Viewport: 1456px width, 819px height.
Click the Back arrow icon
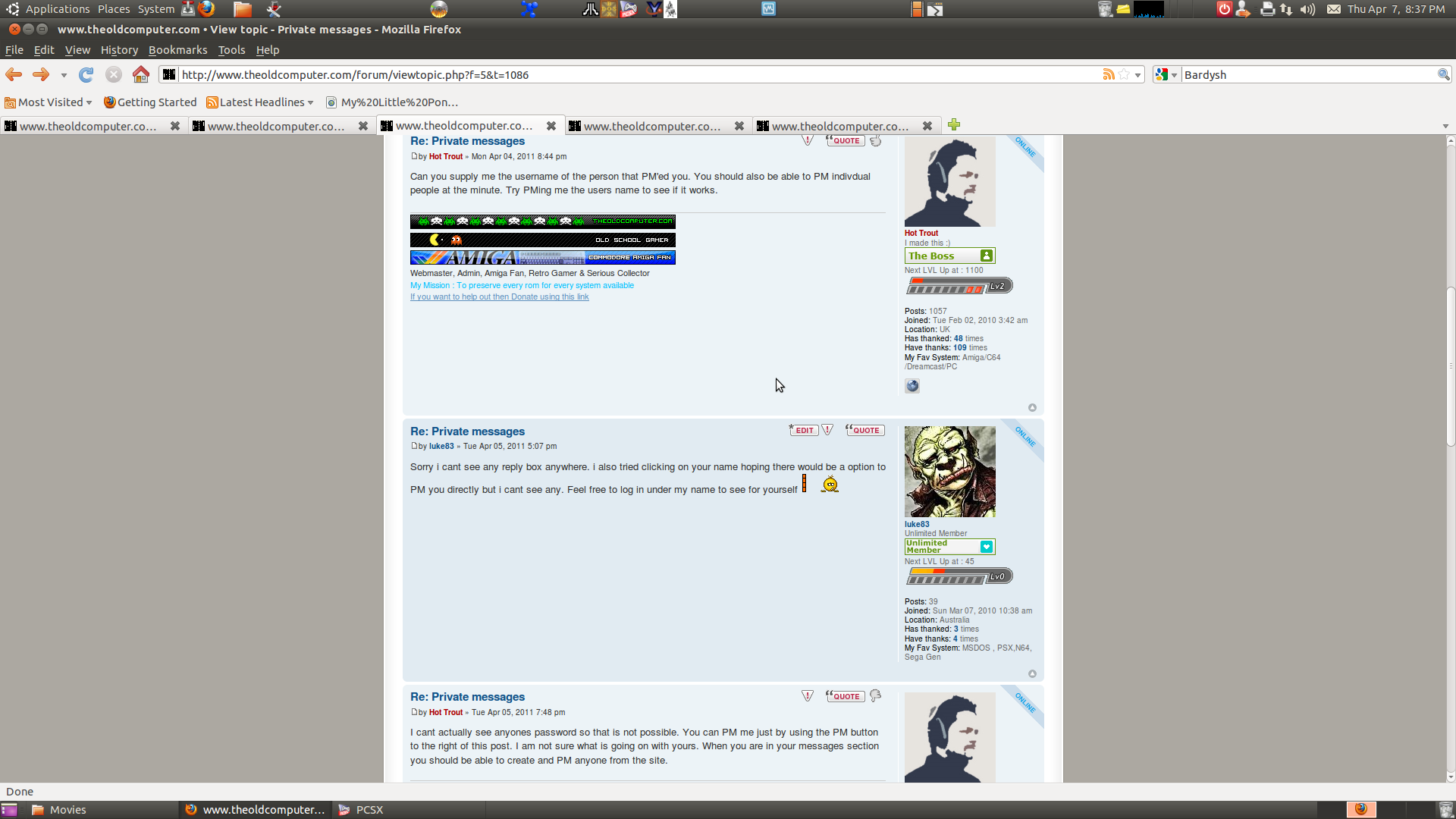pyautogui.click(x=14, y=74)
